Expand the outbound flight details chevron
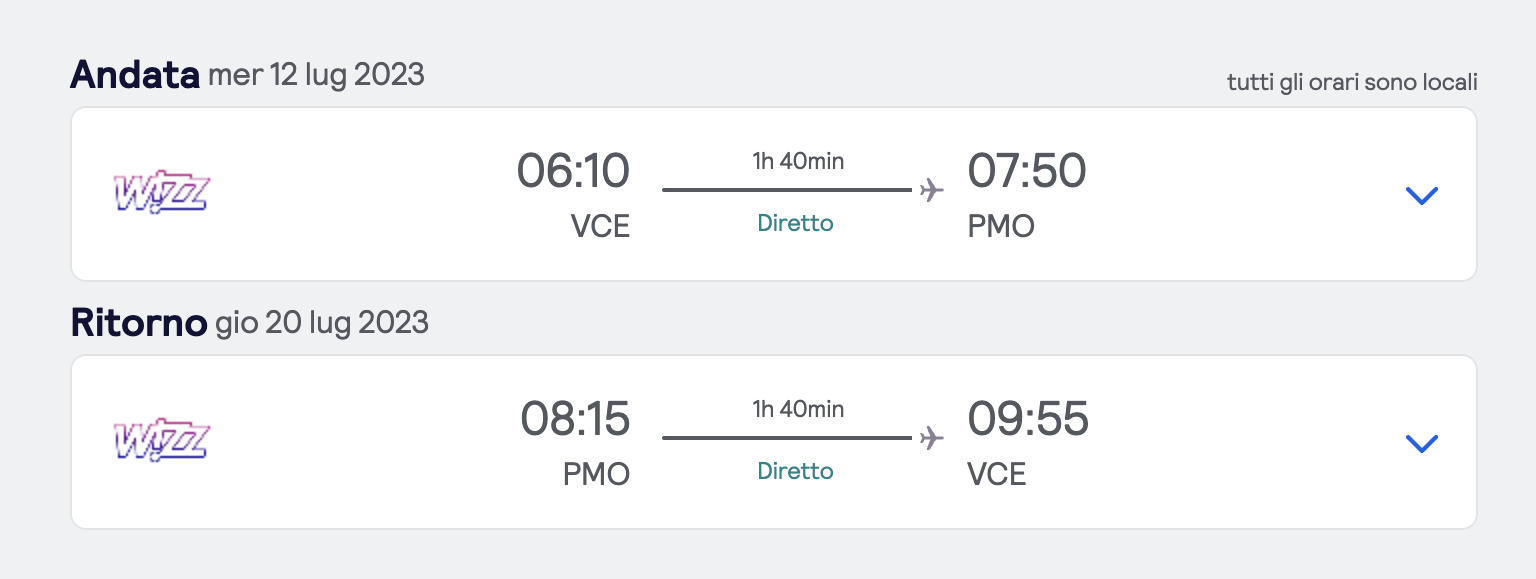Viewport: 1536px width, 579px height. [x=1421, y=195]
